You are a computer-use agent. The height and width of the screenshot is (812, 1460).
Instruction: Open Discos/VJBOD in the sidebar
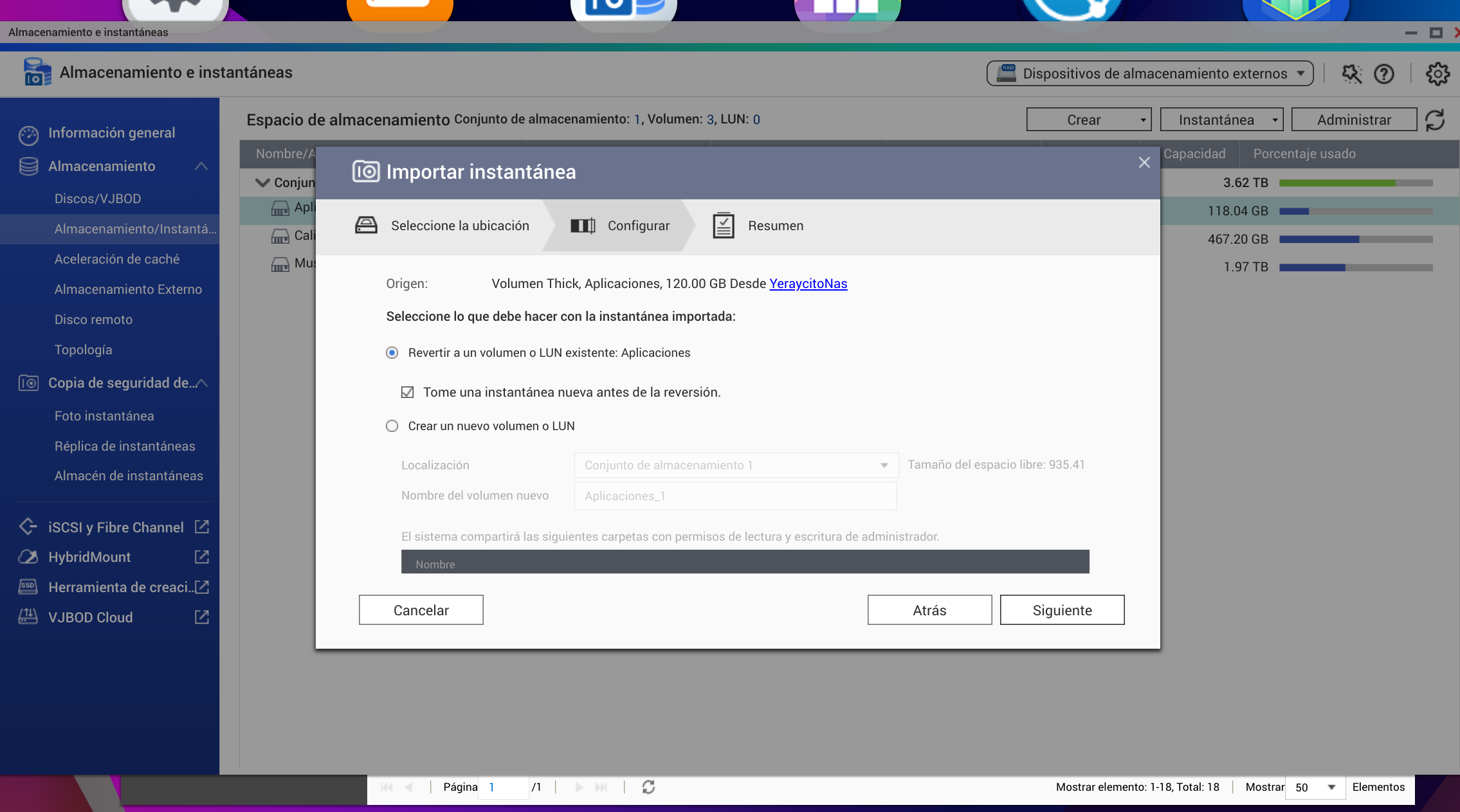pos(98,199)
